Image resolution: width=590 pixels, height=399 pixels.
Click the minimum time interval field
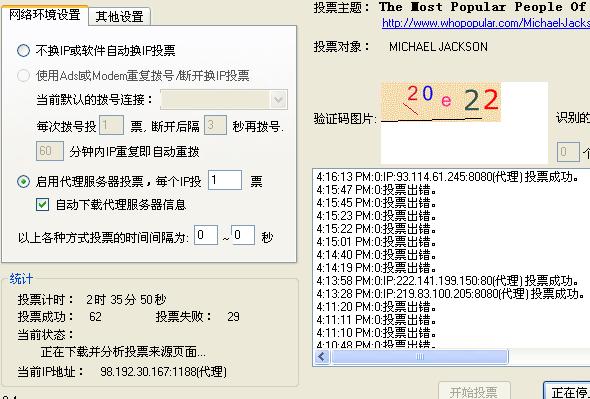point(206,235)
